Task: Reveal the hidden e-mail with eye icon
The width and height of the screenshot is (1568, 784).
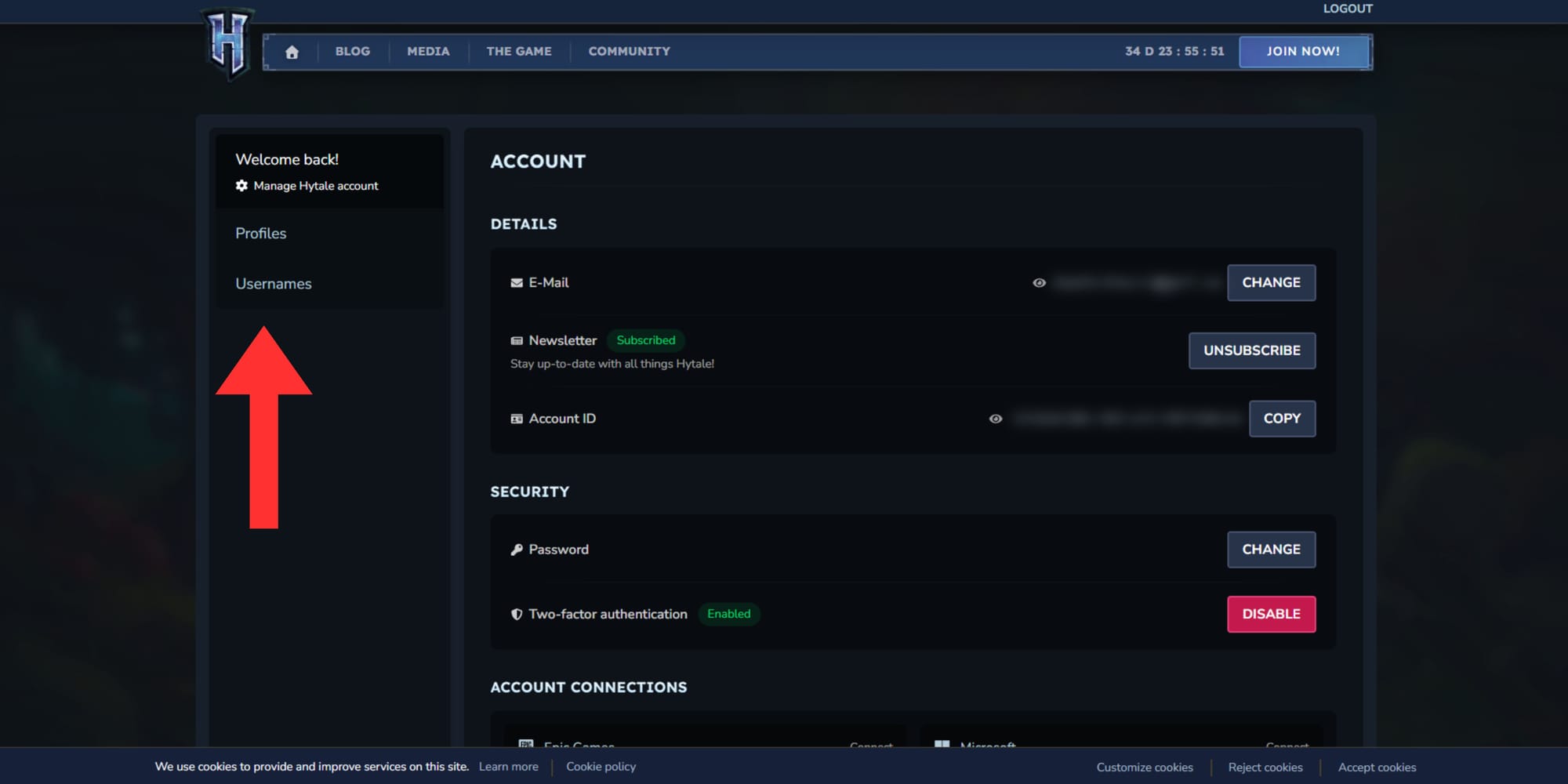Action: point(1039,283)
